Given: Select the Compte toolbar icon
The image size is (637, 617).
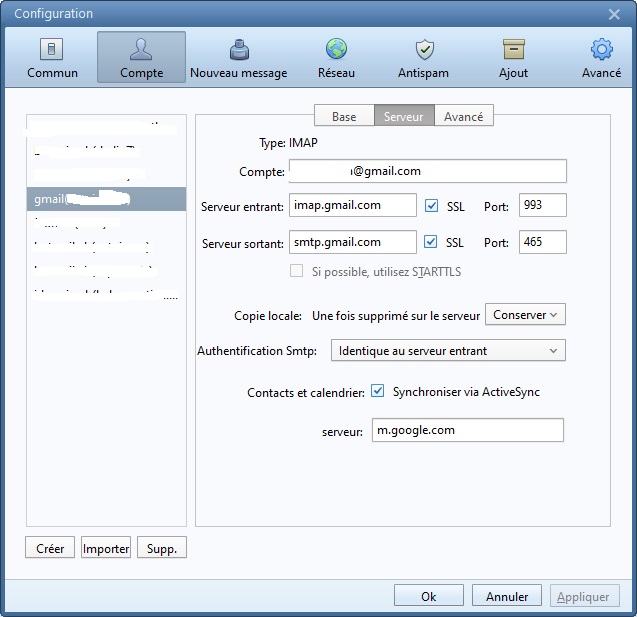Looking at the screenshot, I should [x=141, y=58].
